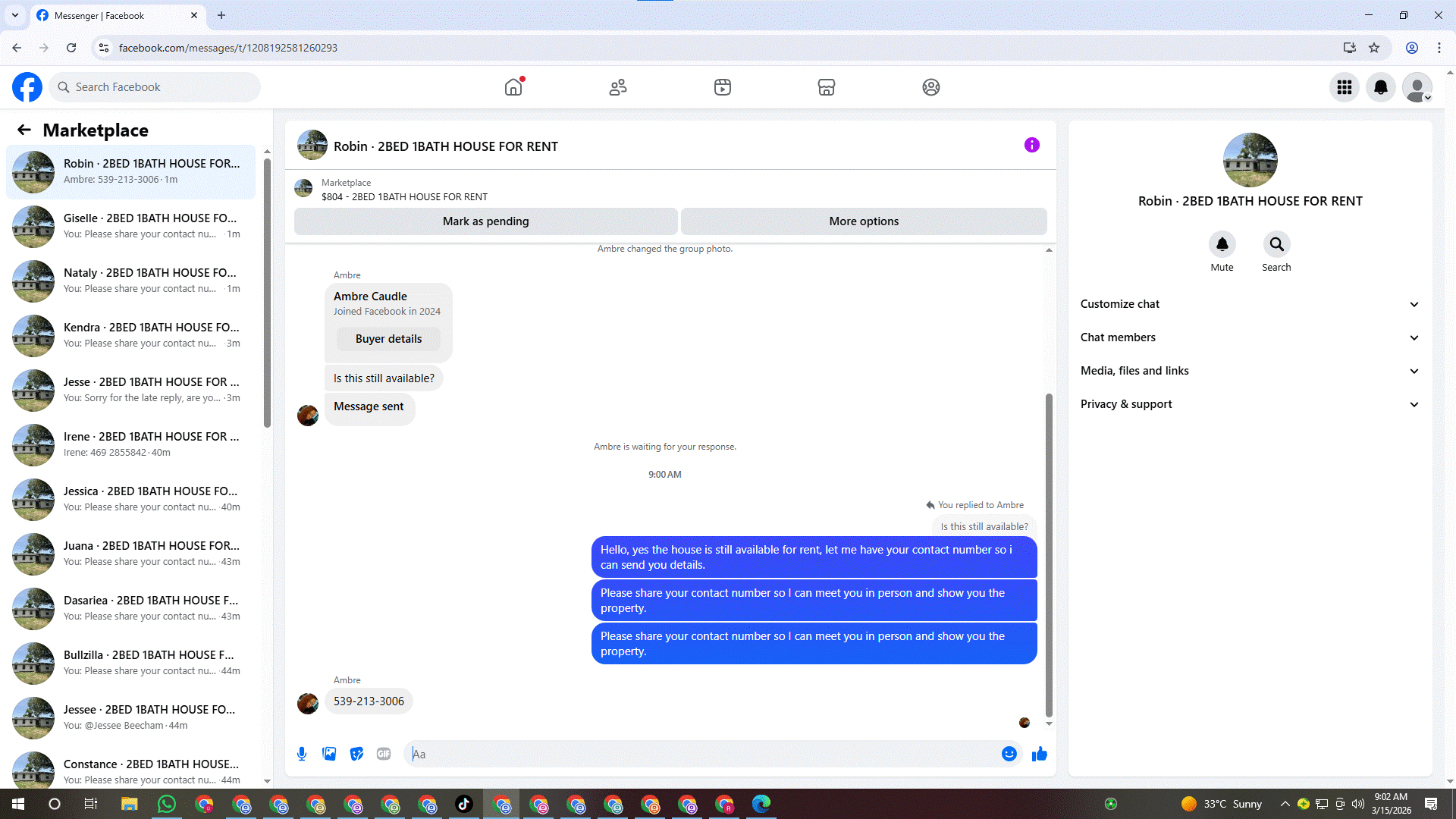Open the Groups icon in top navigation
Viewport: 1456px width, 819px height.
pyautogui.click(x=931, y=87)
